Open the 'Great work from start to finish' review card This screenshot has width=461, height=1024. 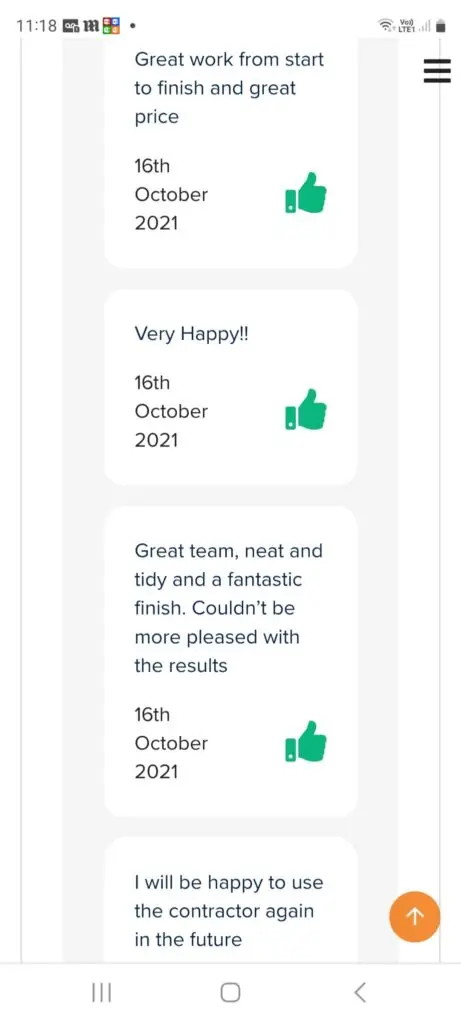coord(230,153)
